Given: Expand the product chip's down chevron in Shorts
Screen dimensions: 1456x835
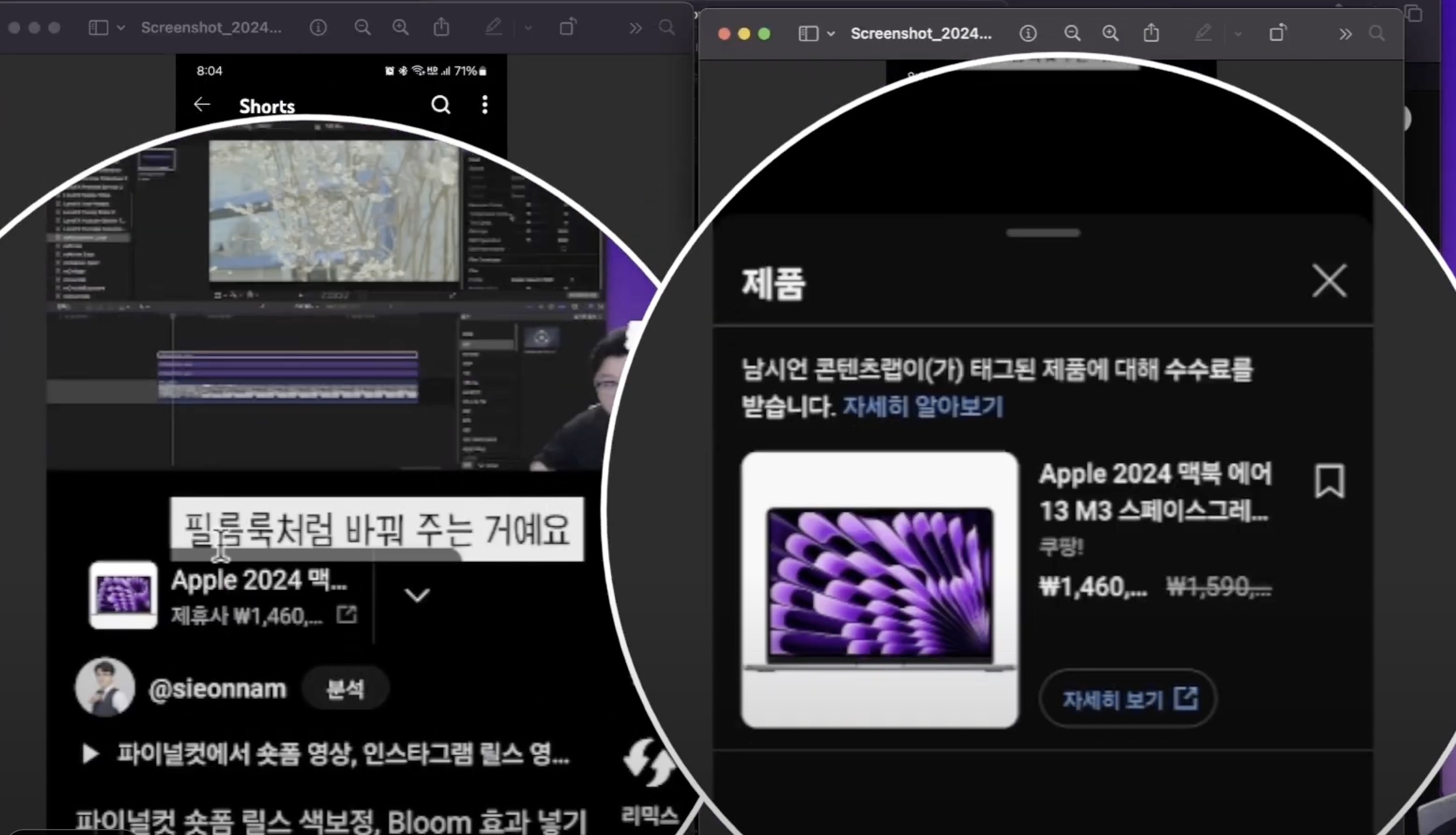Looking at the screenshot, I should (x=417, y=595).
